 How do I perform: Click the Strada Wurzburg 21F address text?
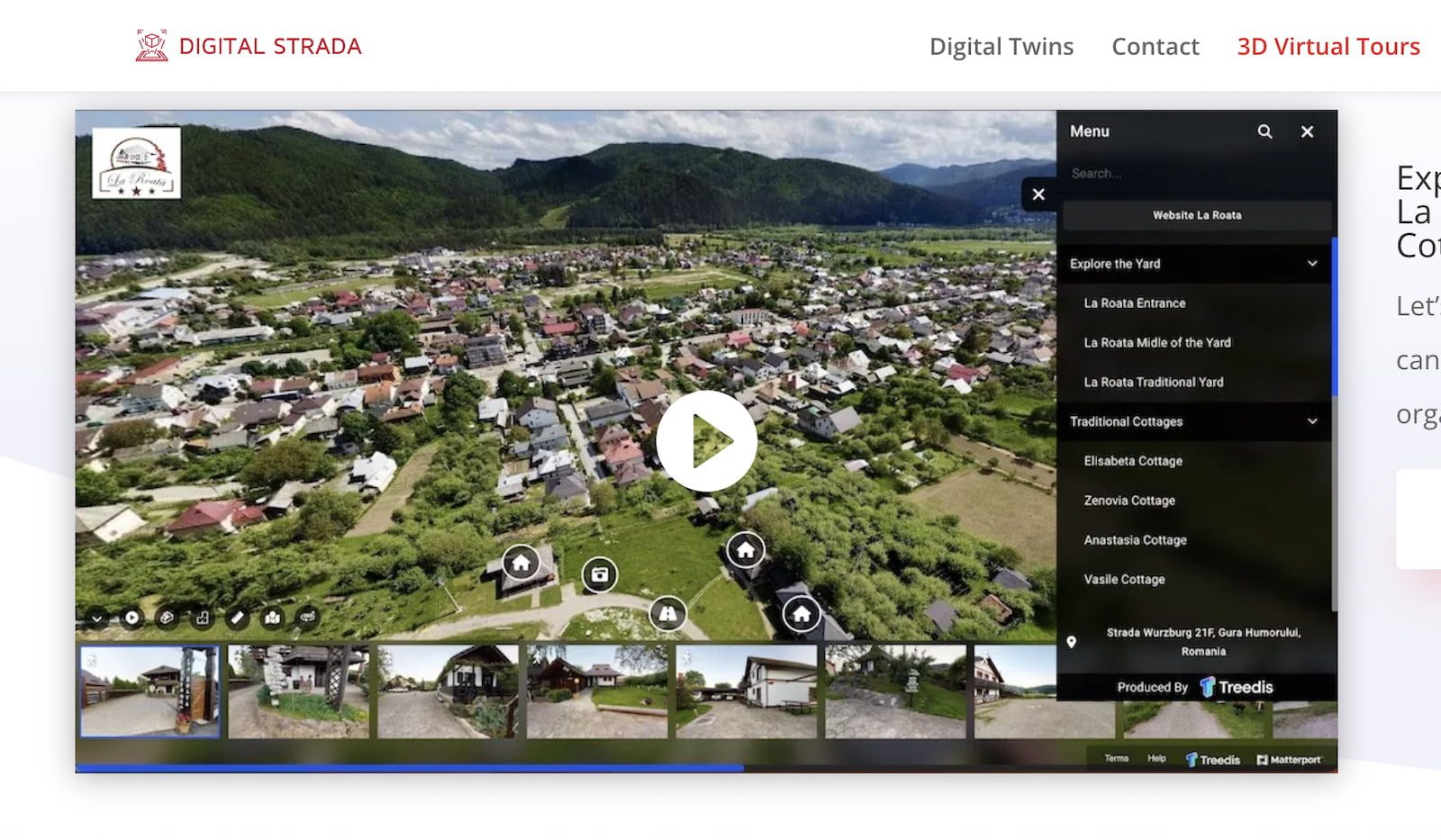[x=1203, y=642]
